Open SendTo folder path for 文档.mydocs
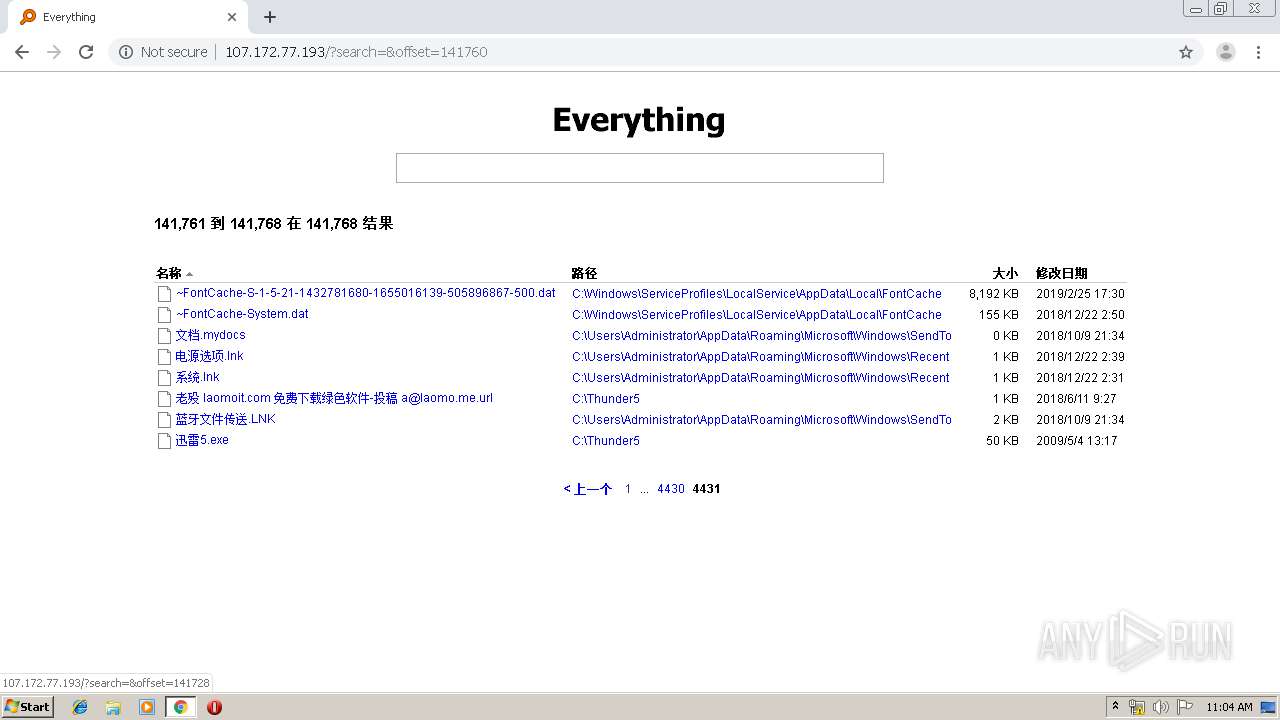The width and height of the screenshot is (1280, 720). tap(762, 336)
